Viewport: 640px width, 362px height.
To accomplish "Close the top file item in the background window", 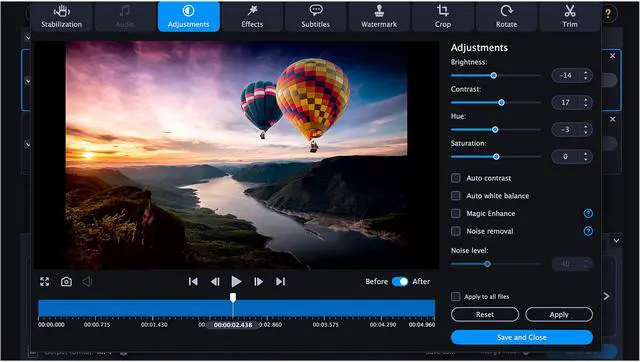I will (x=613, y=56).
